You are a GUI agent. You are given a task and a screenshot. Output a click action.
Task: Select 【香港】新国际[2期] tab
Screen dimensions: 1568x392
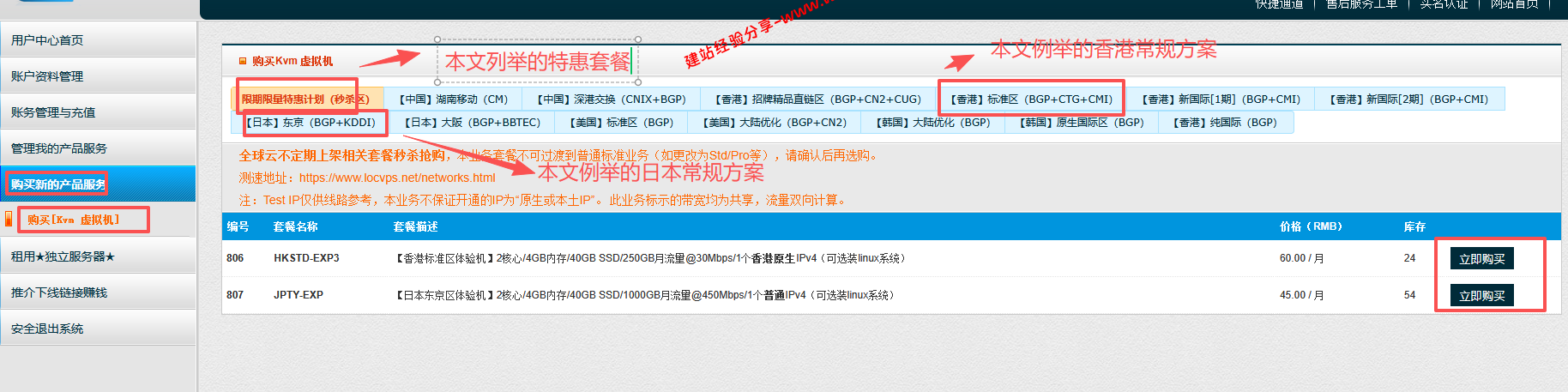click(1408, 100)
